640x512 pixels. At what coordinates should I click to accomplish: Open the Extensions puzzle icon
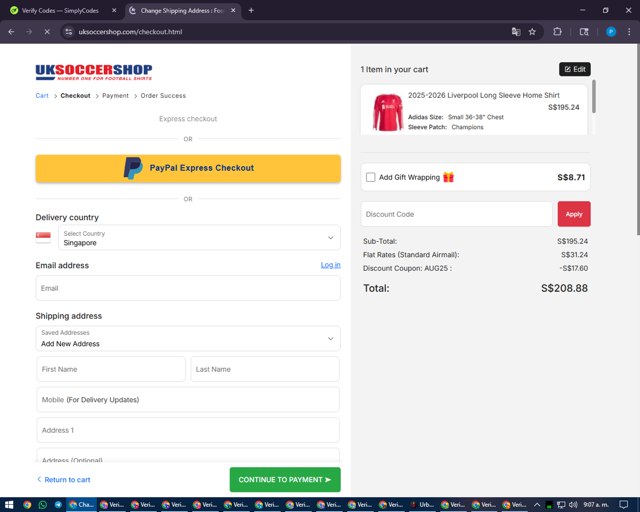557,31
